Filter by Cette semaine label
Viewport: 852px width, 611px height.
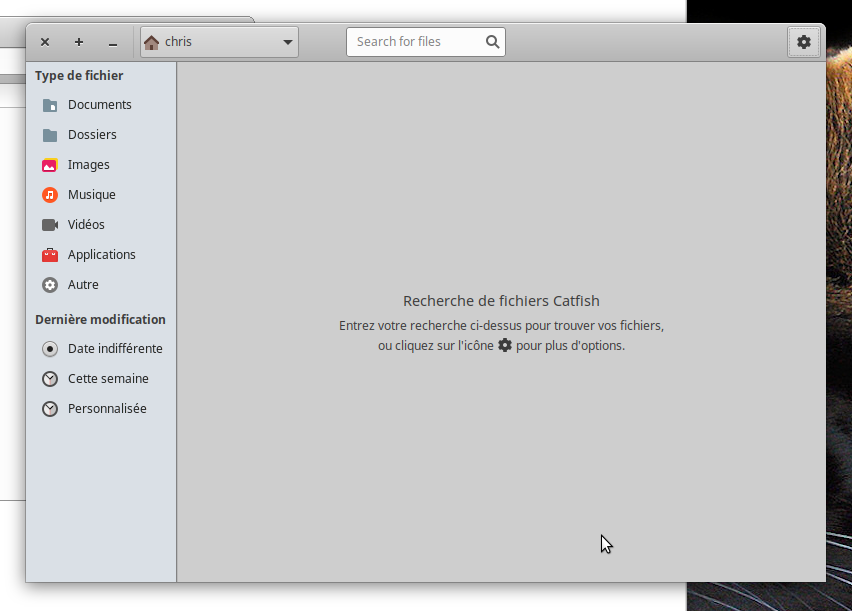(x=108, y=379)
